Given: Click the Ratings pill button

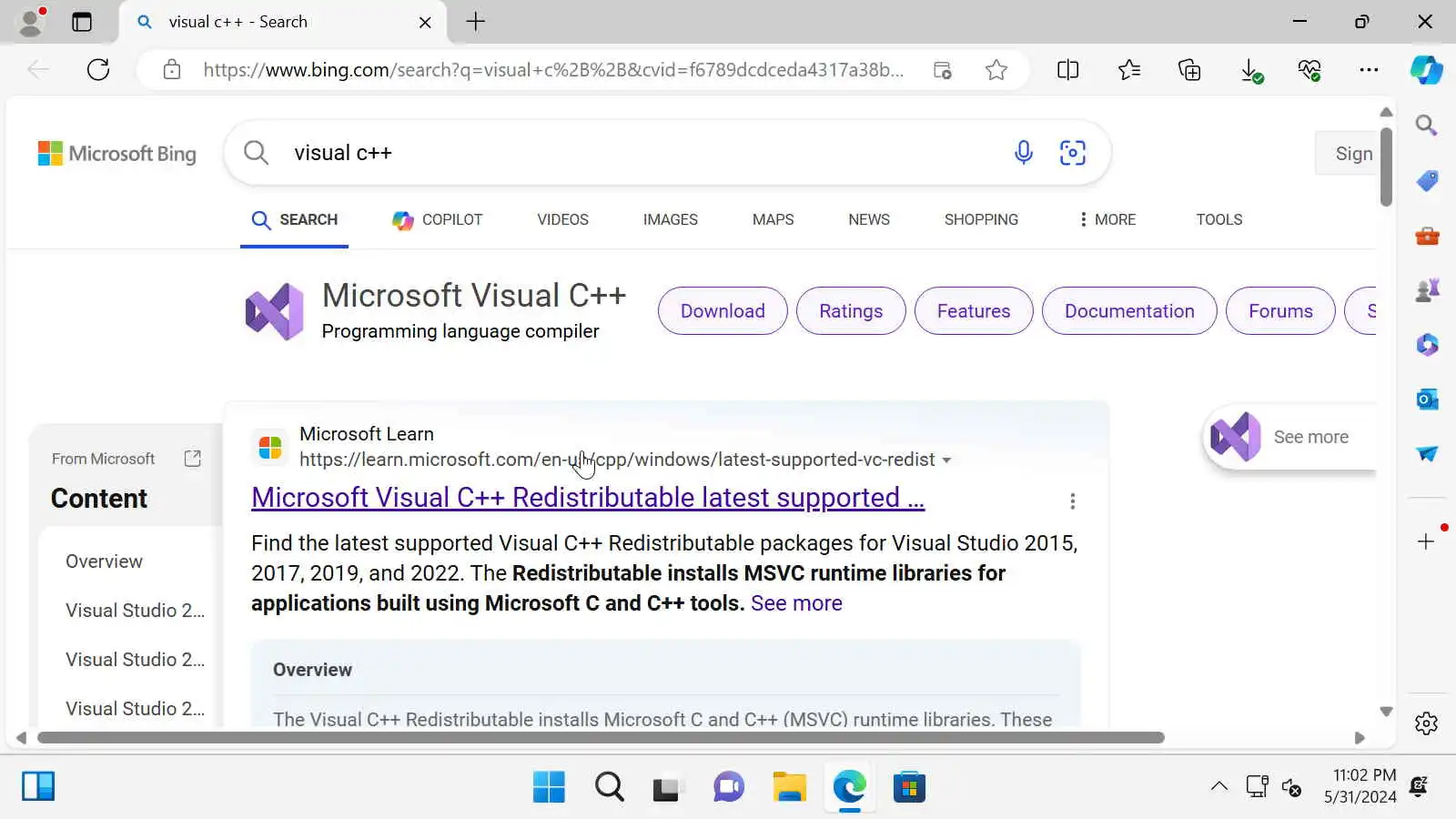Looking at the screenshot, I should pyautogui.click(x=851, y=311).
